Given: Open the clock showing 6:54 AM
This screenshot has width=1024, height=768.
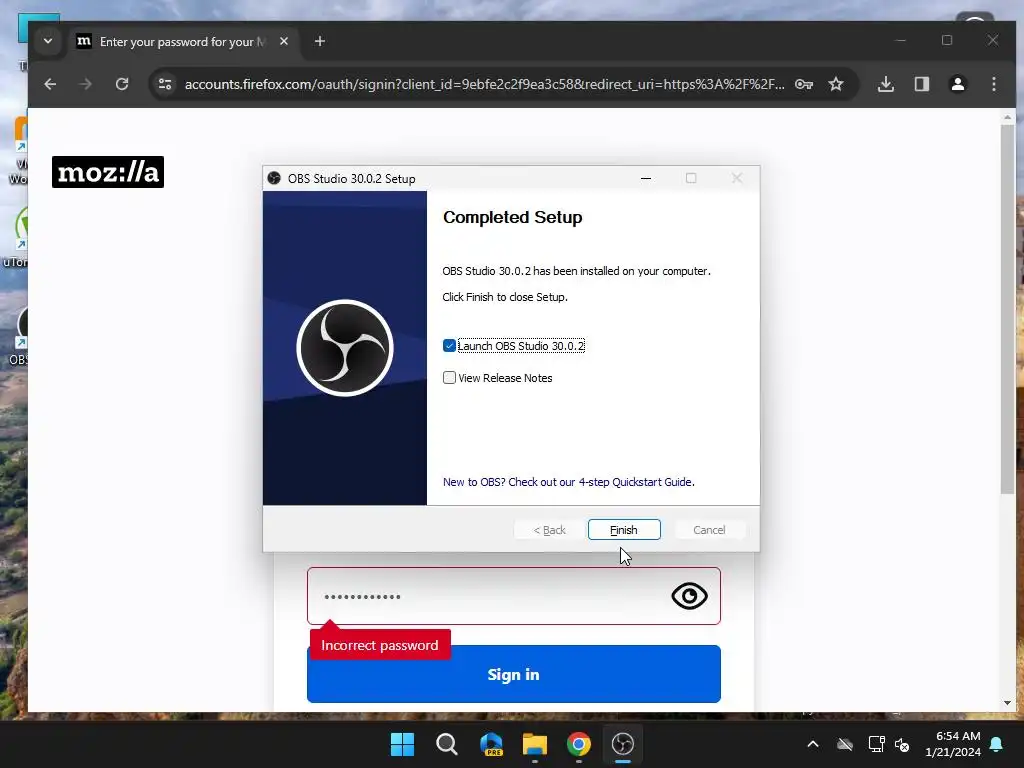Looking at the screenshot, I should pyautogui.click(x=953, y=744).
